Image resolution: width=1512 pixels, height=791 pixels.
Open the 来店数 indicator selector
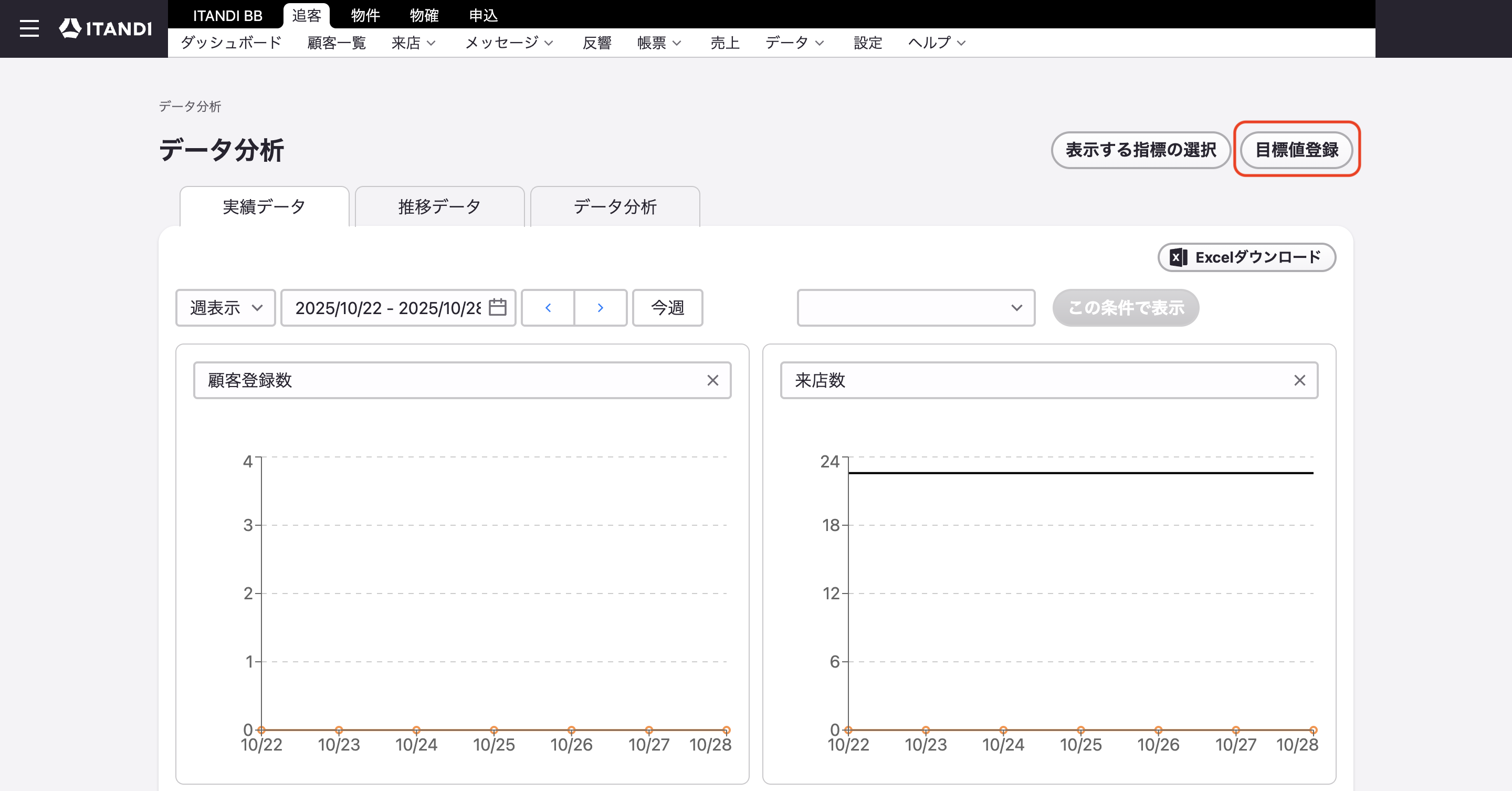click(1049, 380)
